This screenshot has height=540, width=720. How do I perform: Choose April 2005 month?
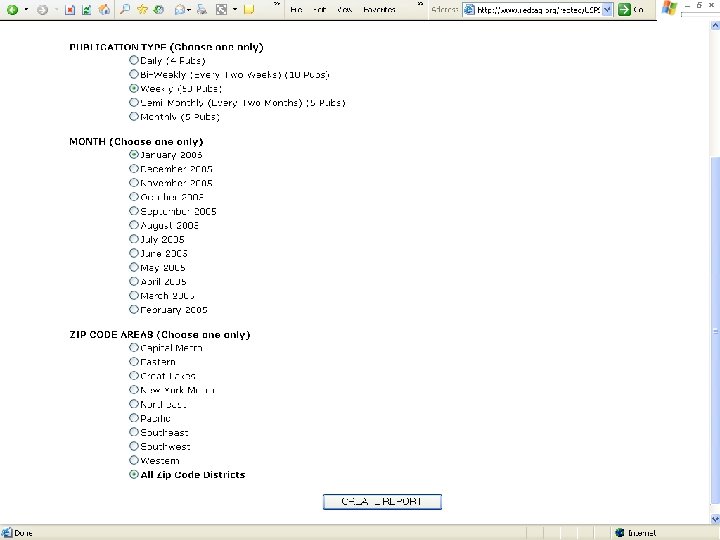(x=134, y=281)
